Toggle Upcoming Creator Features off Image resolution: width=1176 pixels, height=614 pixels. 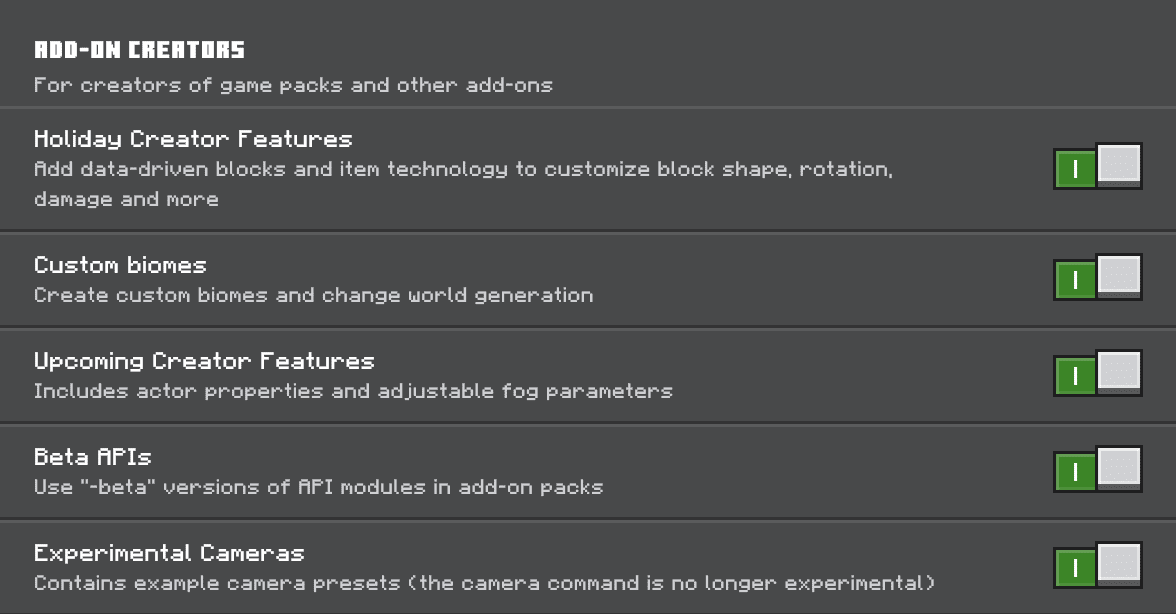[x=1097, y=373]
